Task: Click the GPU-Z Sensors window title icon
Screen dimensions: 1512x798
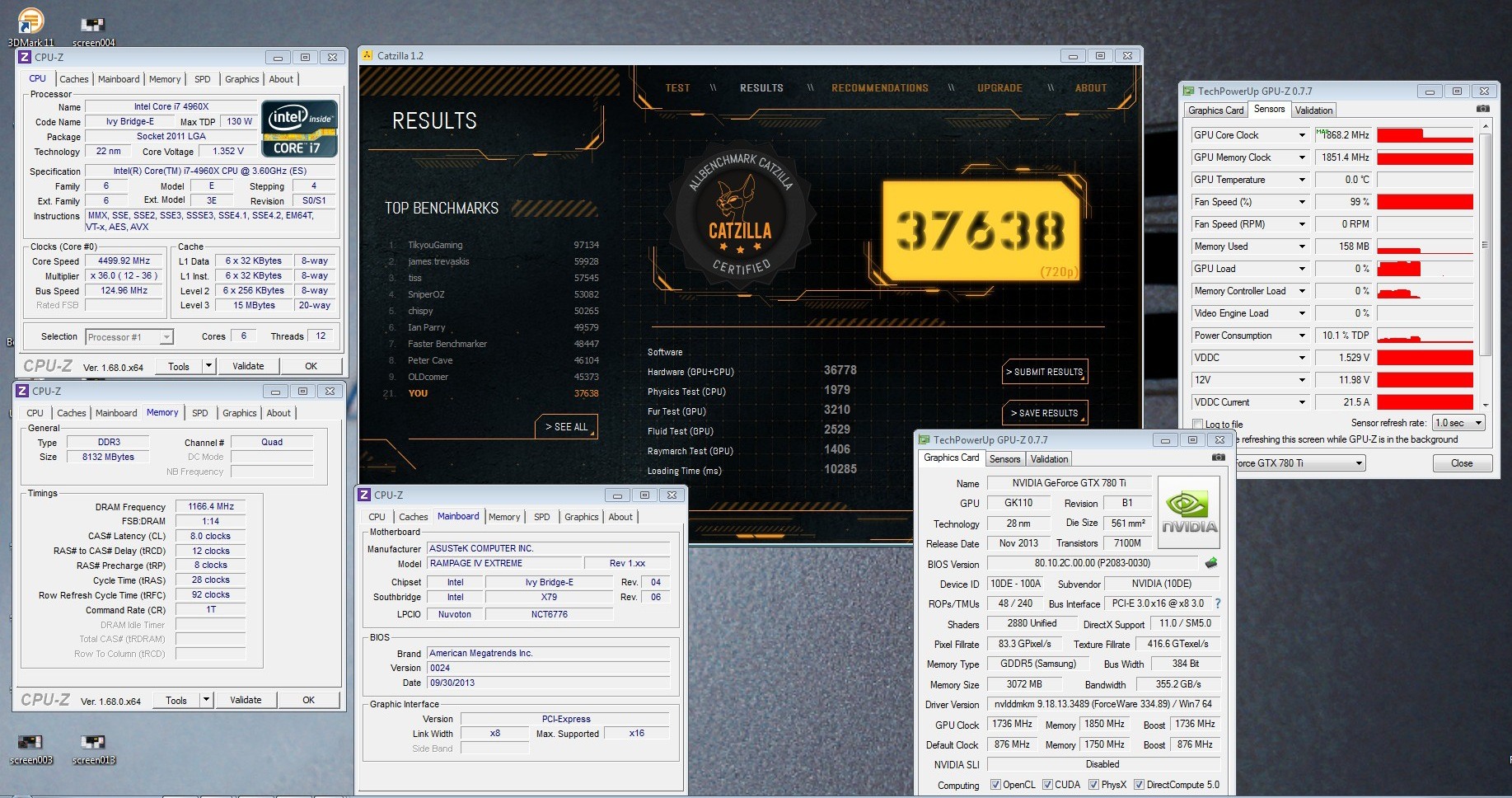Action: 1188,91
